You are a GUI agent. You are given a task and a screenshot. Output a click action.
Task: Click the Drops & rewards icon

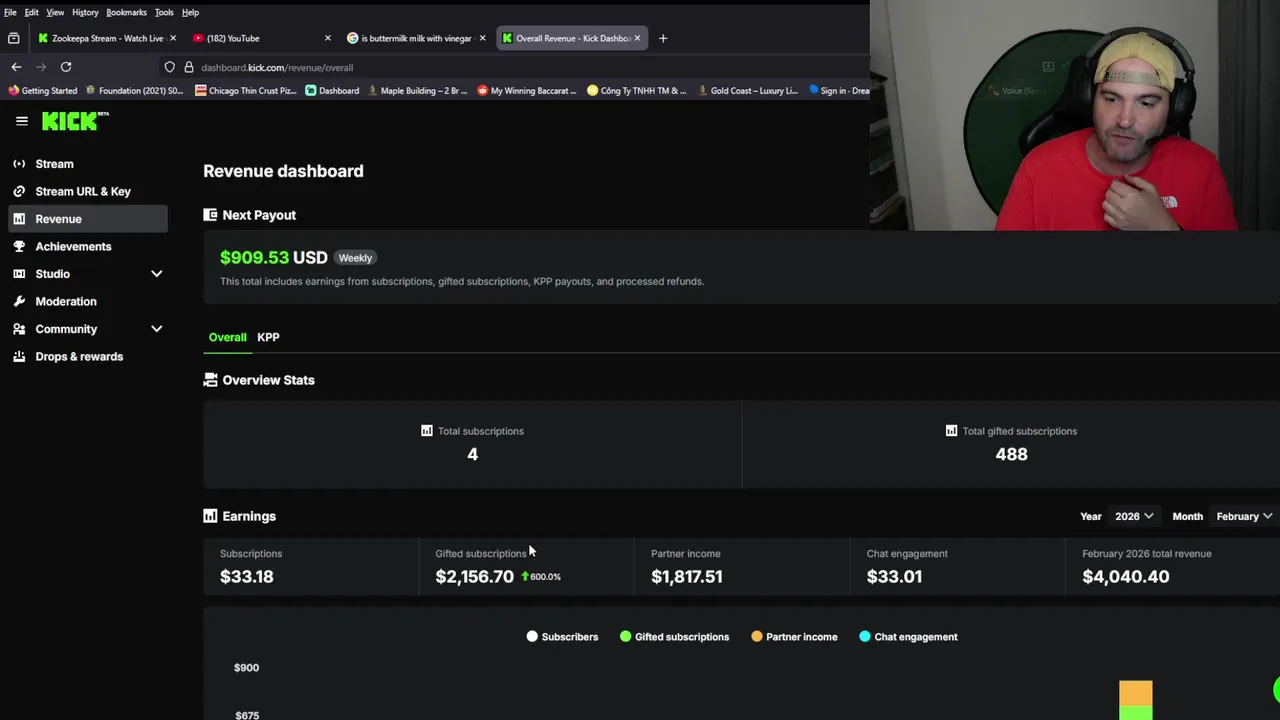[19, 356]
